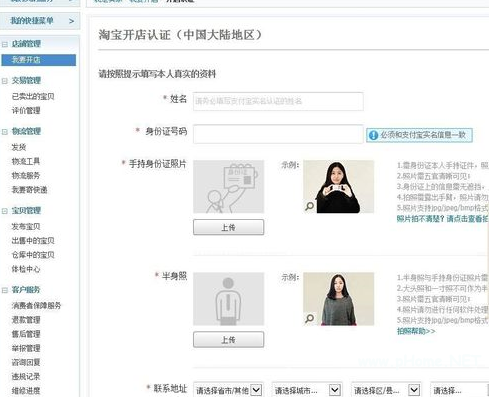Image resolution: width=499 pixels, height=397 pixels.
Task: Open 出售中的宝贝 menu item
Action: (x=33, y=241)
